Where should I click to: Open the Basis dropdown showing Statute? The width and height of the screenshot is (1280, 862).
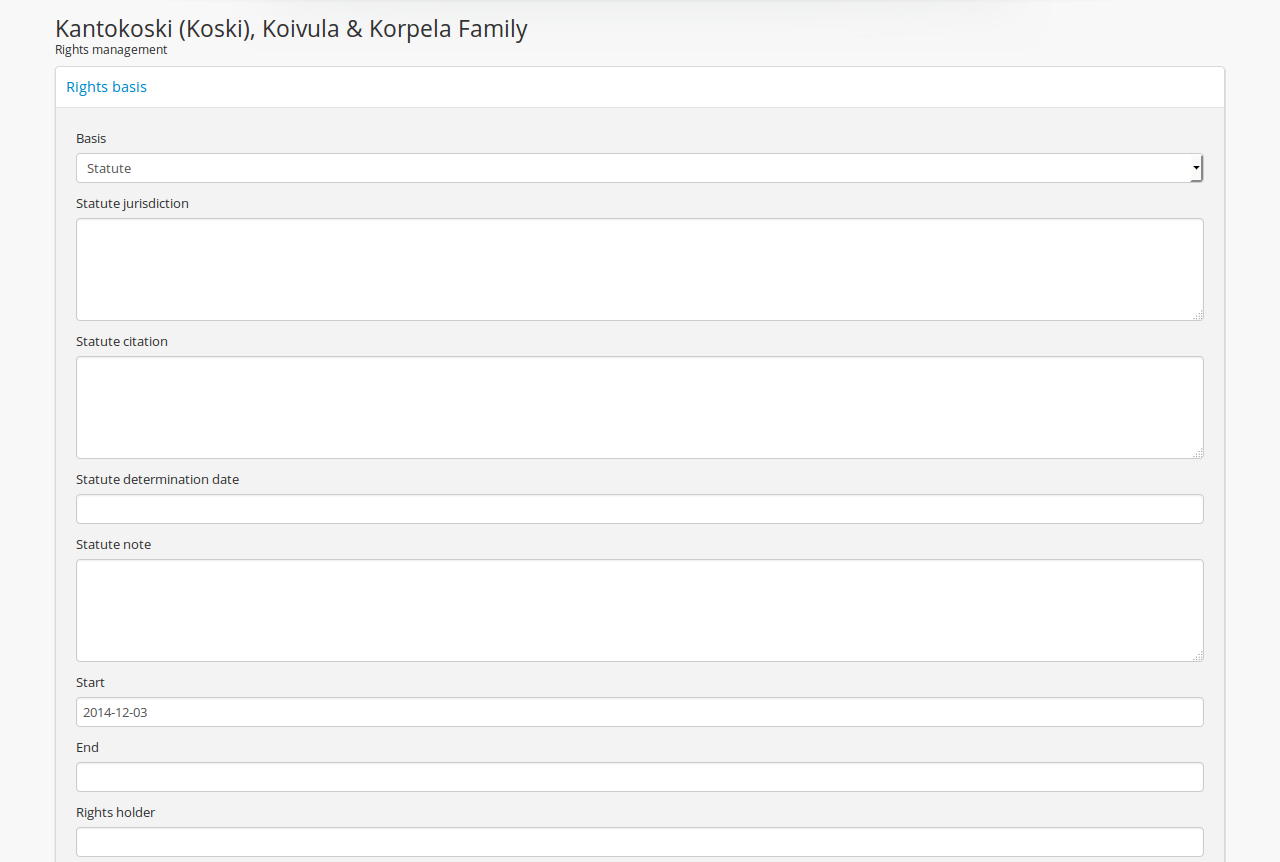(639, 168)
